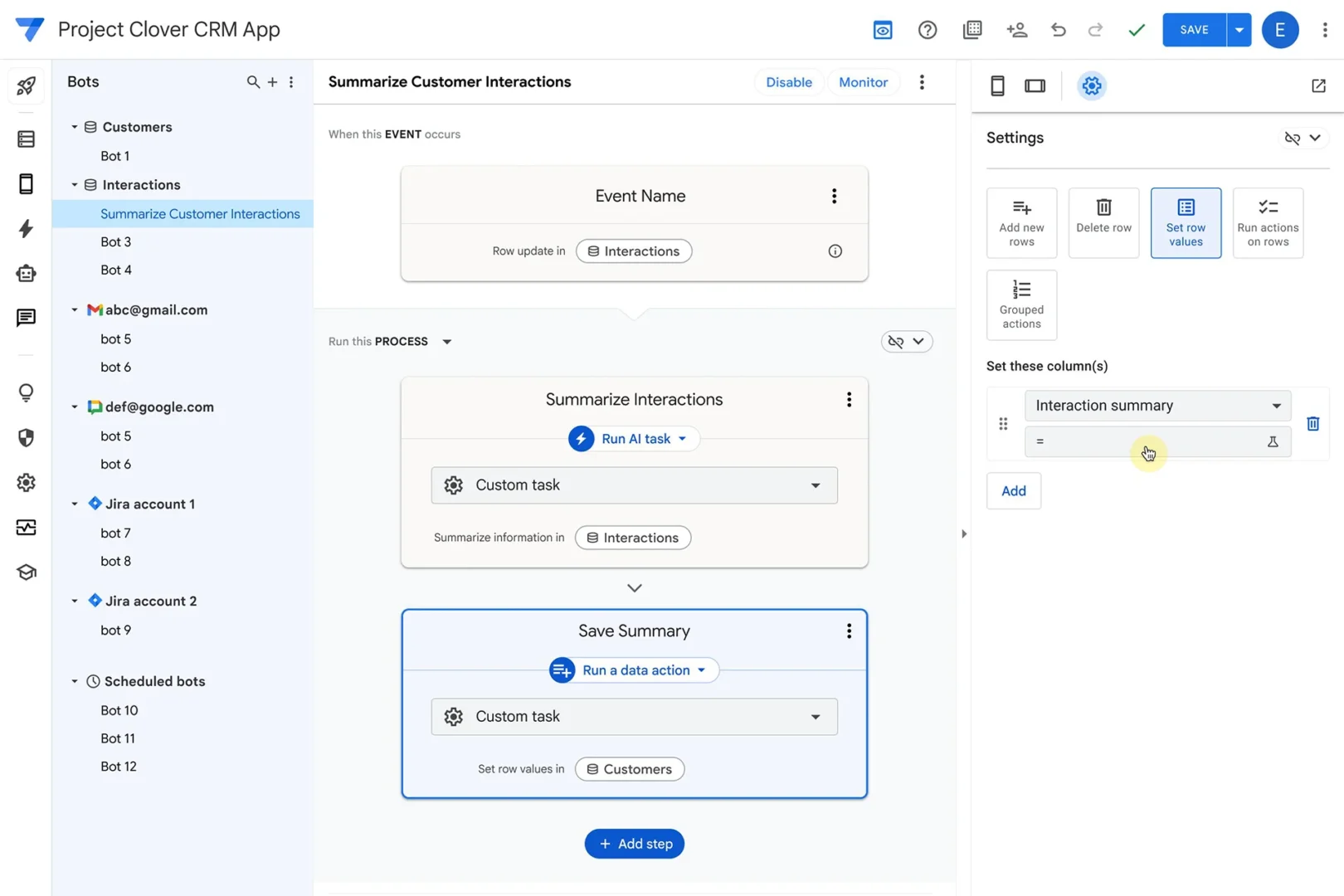Screen dimensions: 1344x896
Task: Open the Intelligence lightbulb icon in sidebar
Action: coord(26,392)
